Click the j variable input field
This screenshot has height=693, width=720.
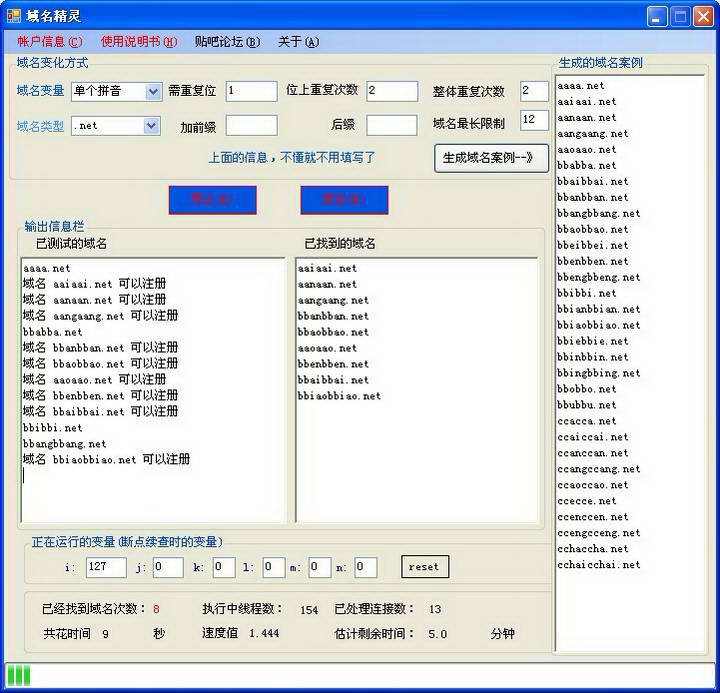coord(169,567)
